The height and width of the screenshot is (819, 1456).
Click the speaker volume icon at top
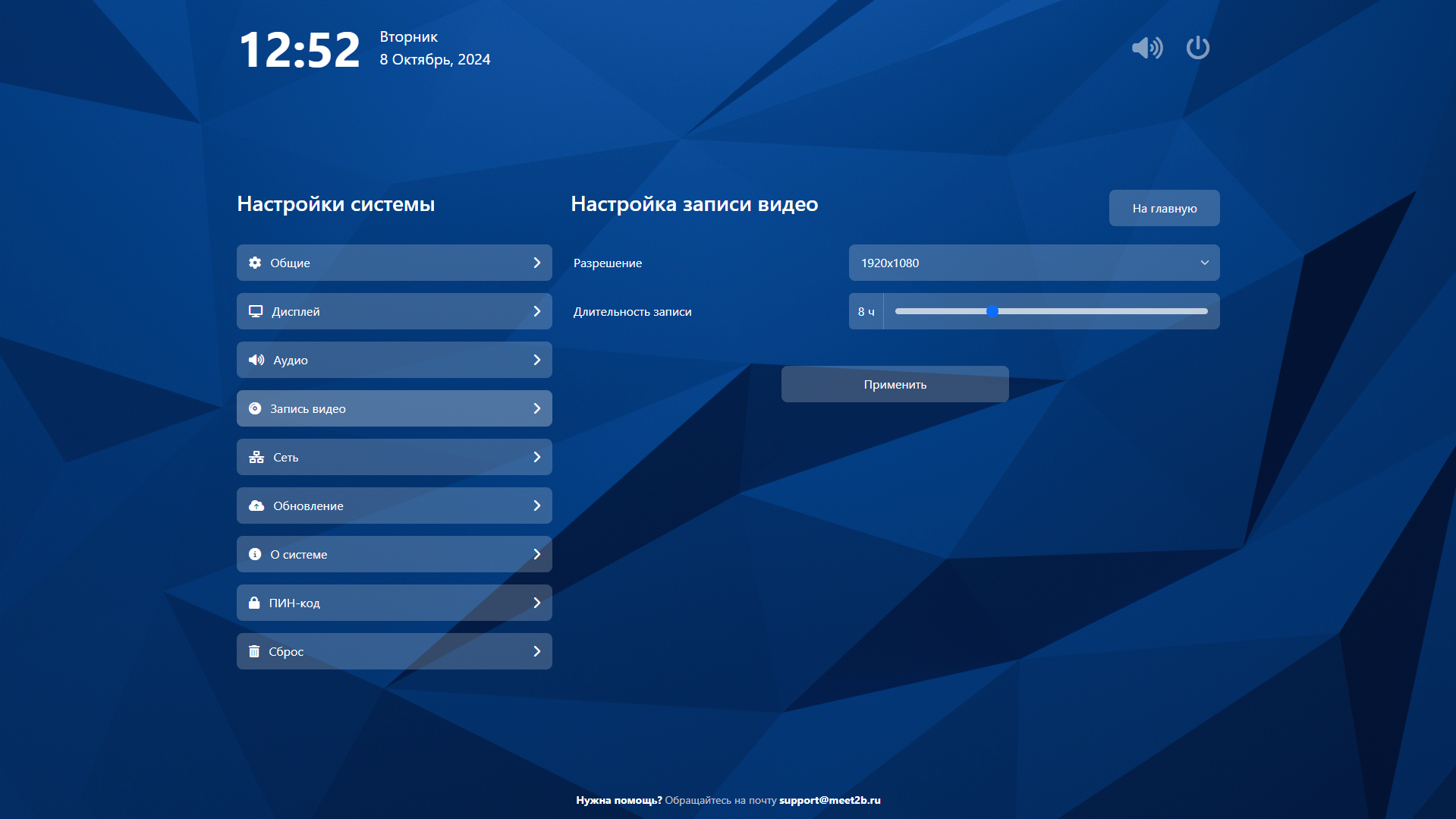tap(1146, 48)
